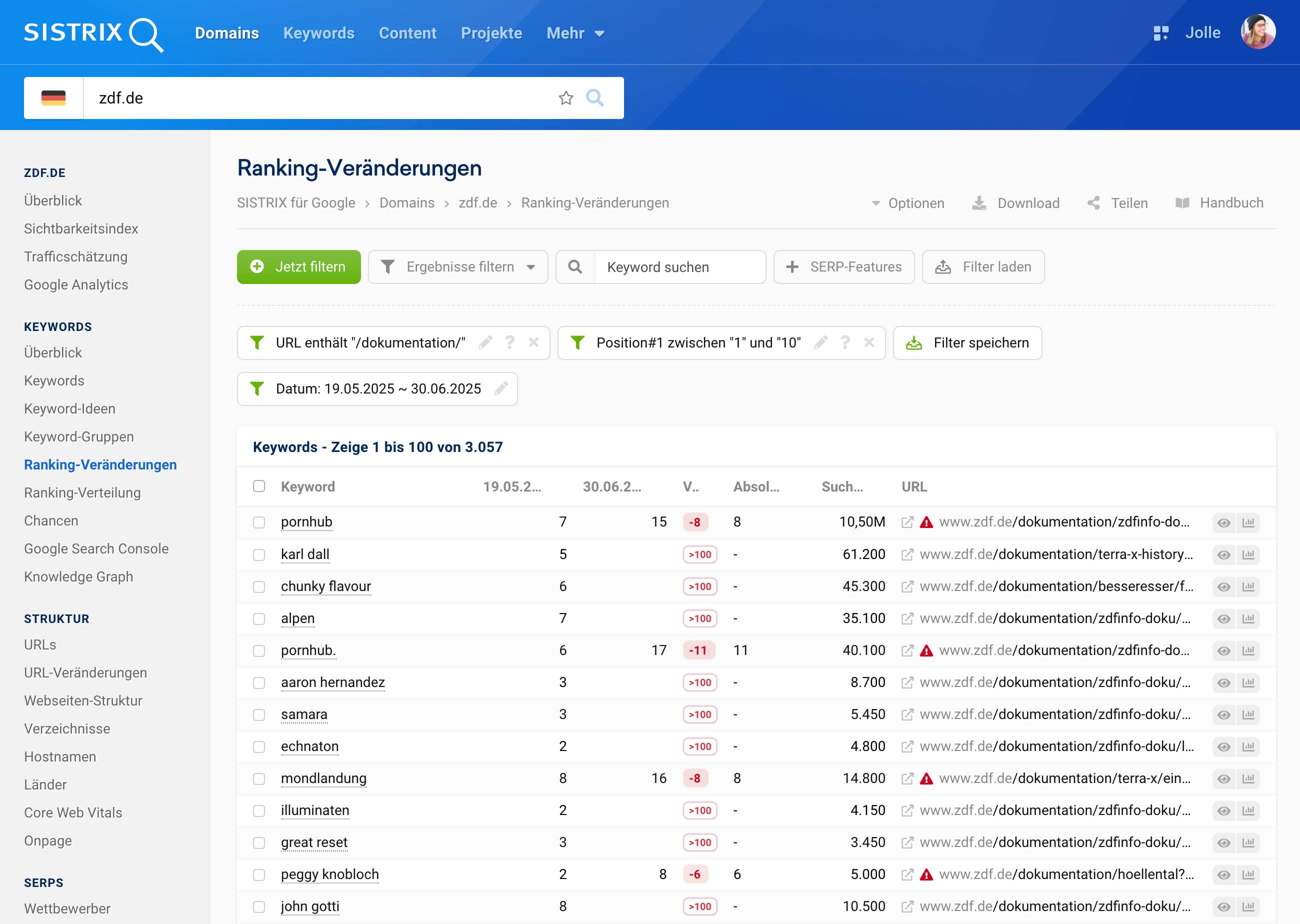Show chart history icon for pornhub row
Viewport: 1300px width, 924px height.
pyautogui.click(x=1248, y=522)
